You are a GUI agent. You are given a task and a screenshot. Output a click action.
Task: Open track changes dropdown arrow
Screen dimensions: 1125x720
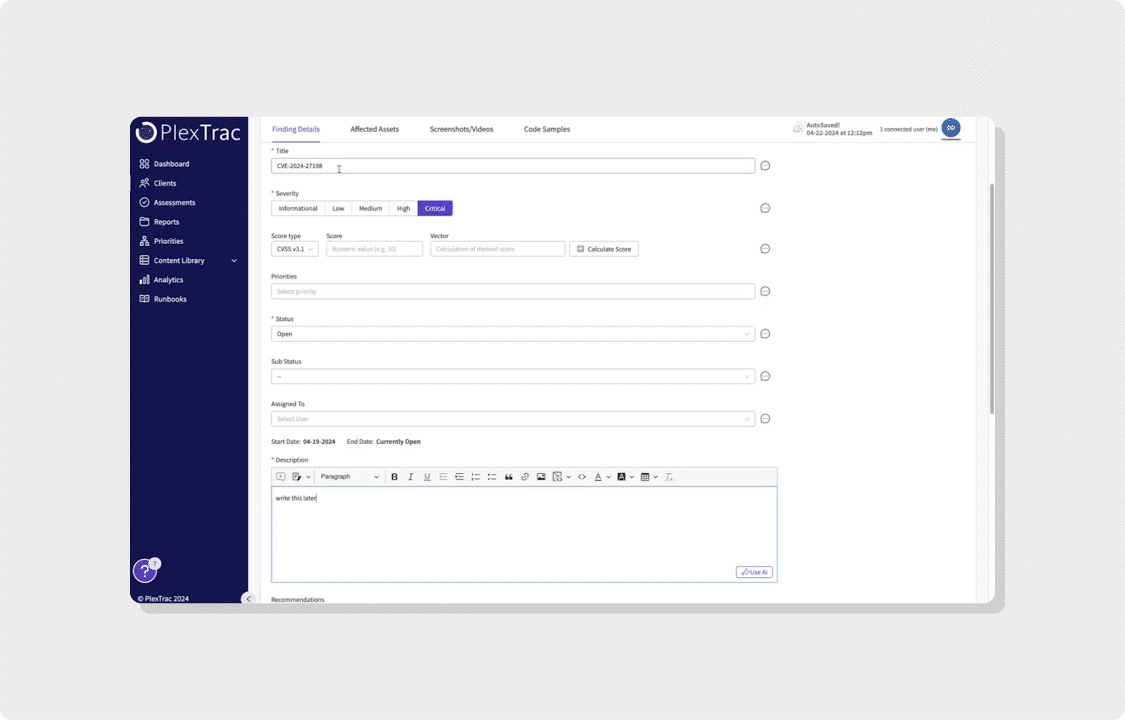[x=309, y=477]
